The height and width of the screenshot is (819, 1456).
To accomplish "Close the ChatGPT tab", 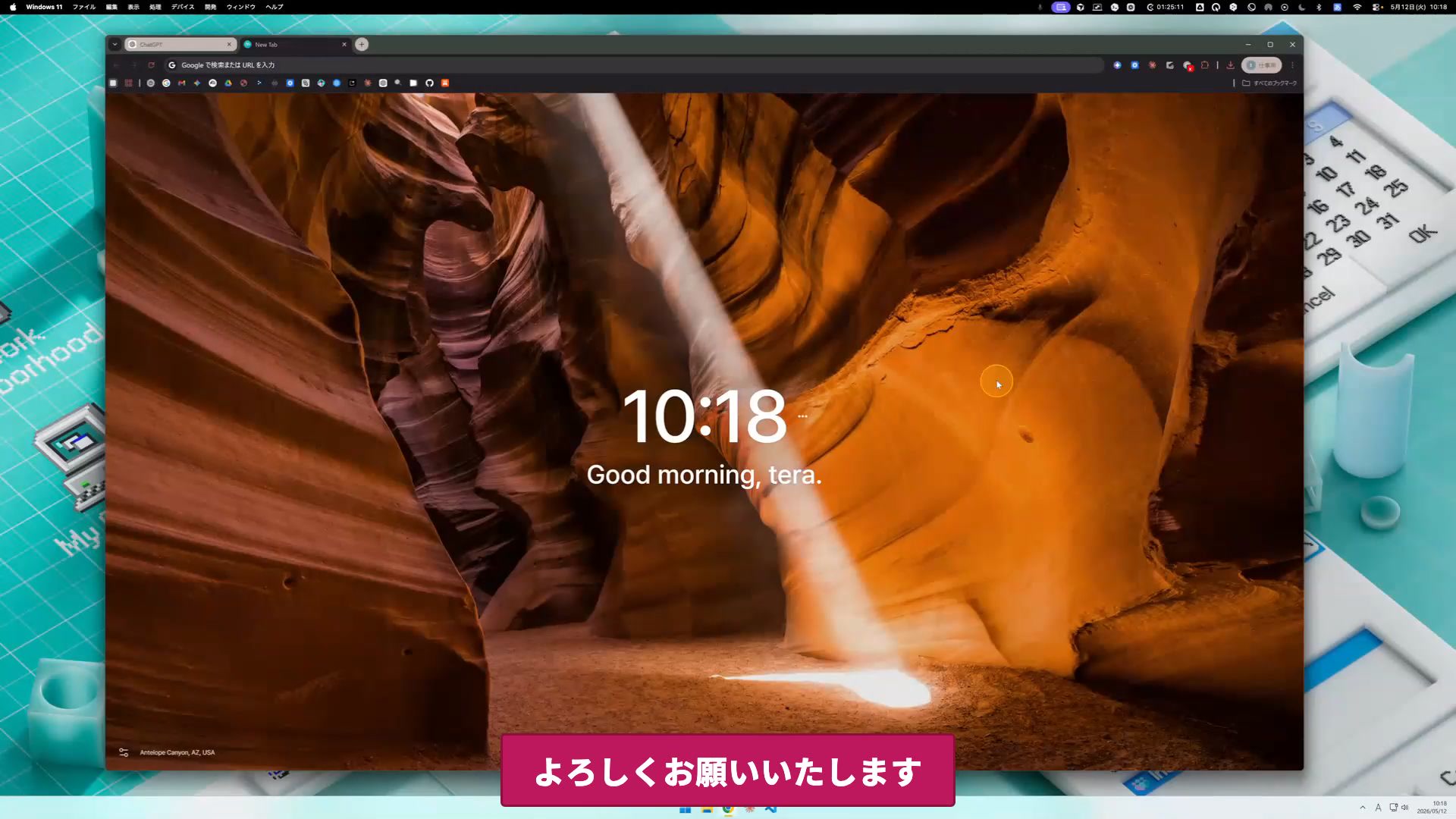I will coord(229,45).
